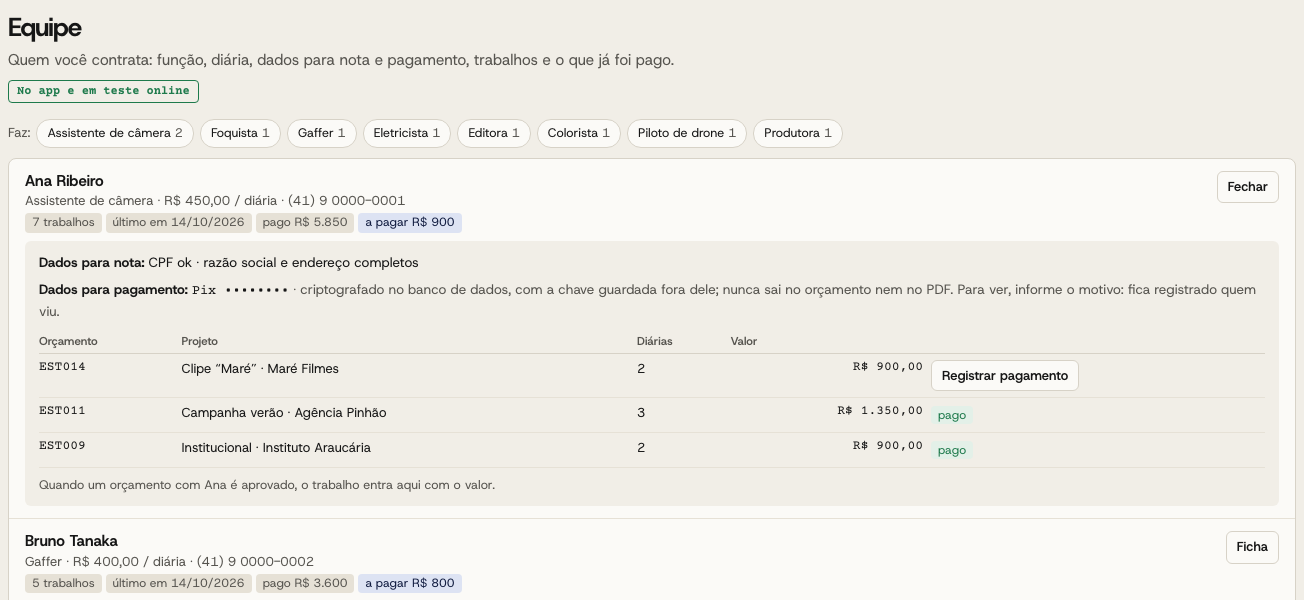This screenshot has width=1304, height=600.
Task: Click the 'No app e em teste online' badge
Action: point(103,91)
